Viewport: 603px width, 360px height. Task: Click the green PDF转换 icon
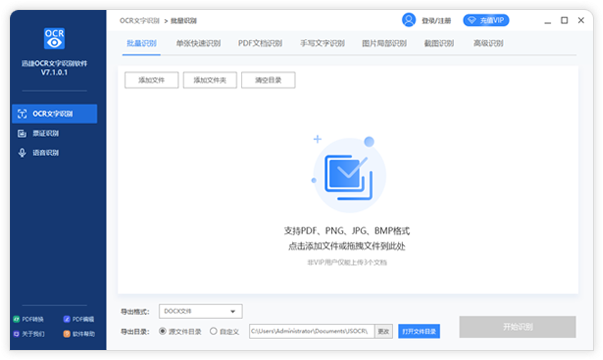coord(16,319)
